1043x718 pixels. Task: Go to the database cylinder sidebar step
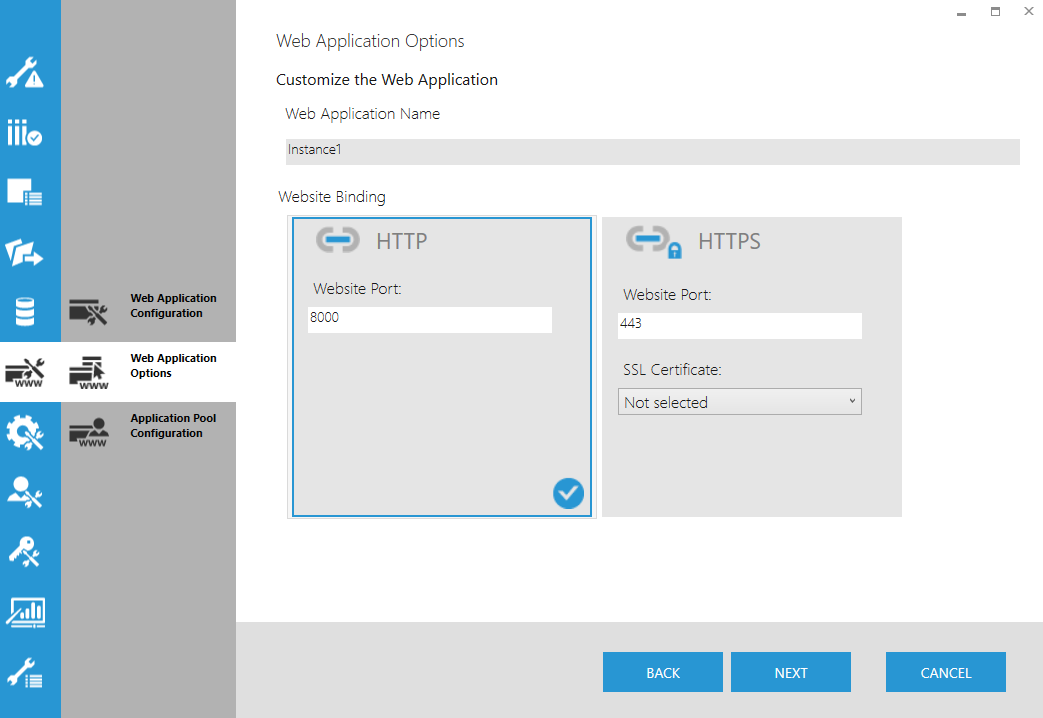click(25, 311)
